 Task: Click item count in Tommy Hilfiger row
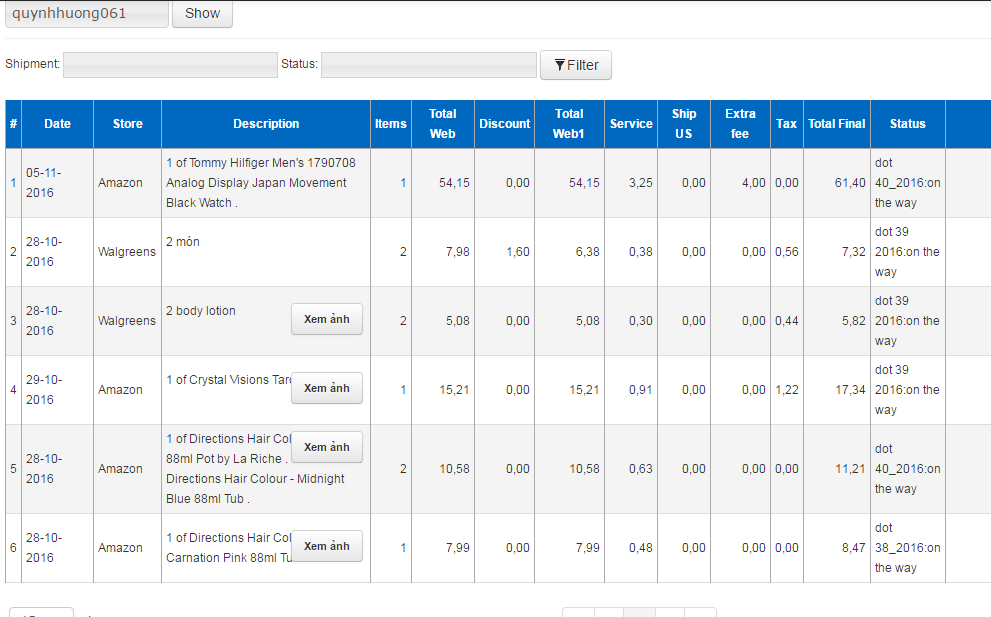tap(403, 183)
